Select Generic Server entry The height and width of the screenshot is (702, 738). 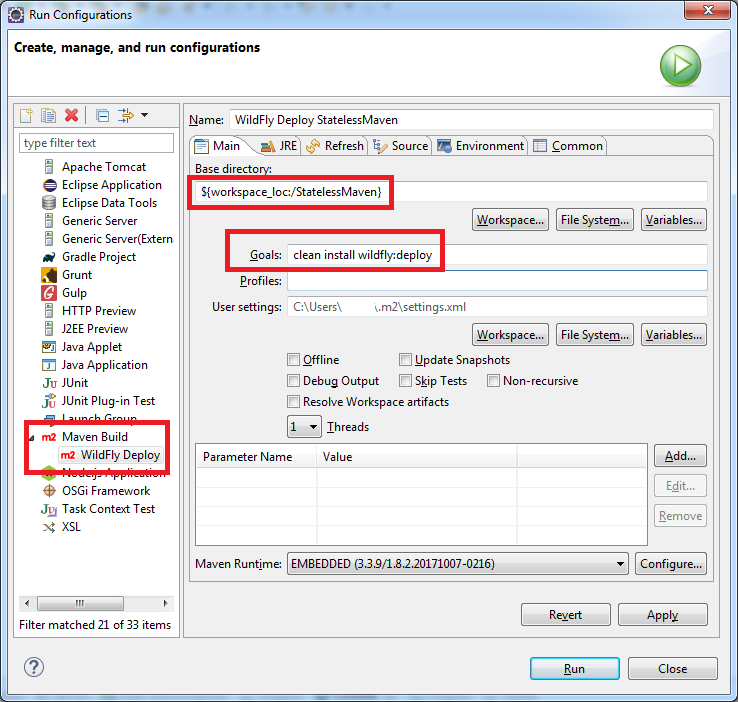pos(99,221)
